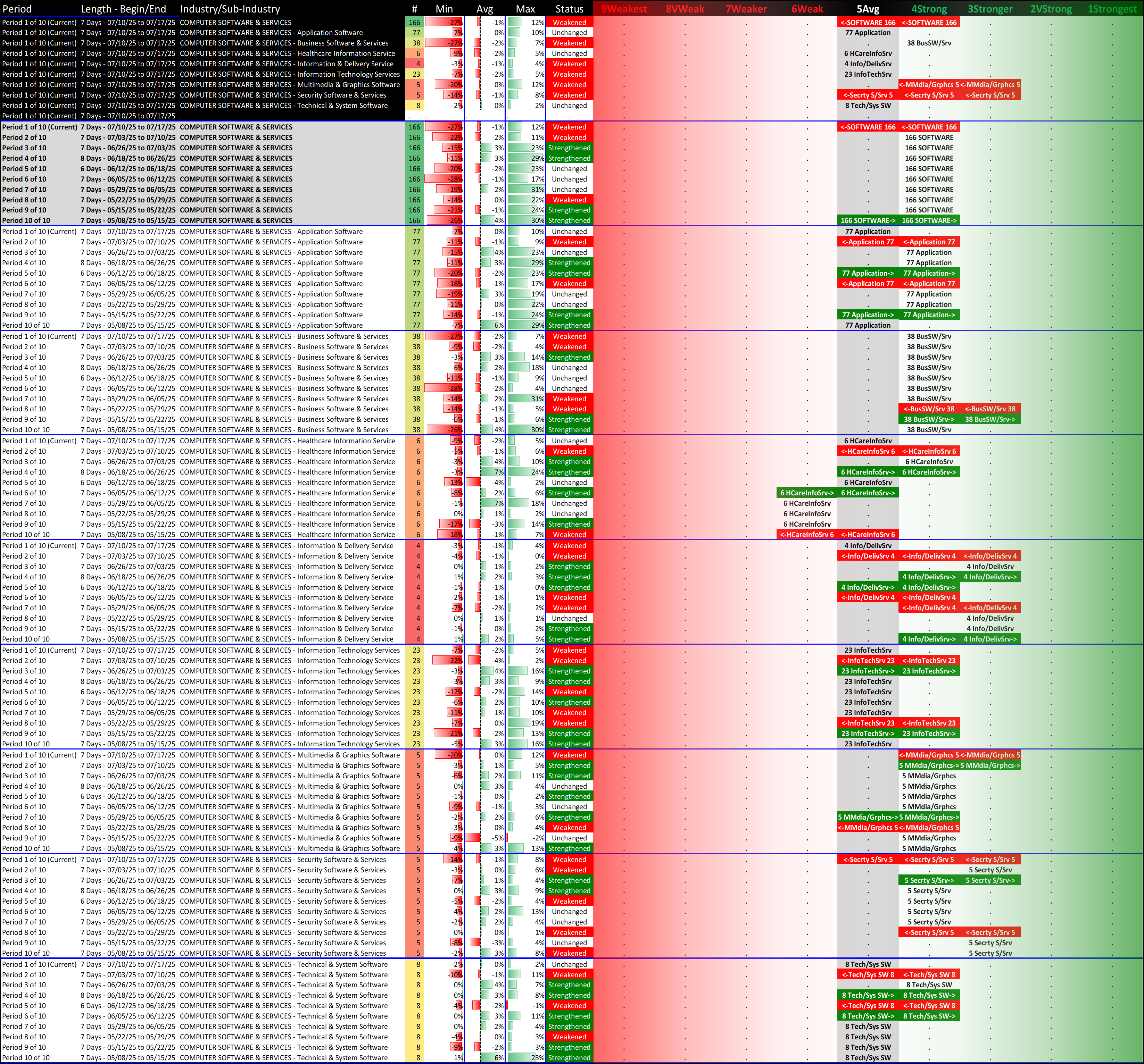Select the '9Weakest' rating column header

point(624,9)
